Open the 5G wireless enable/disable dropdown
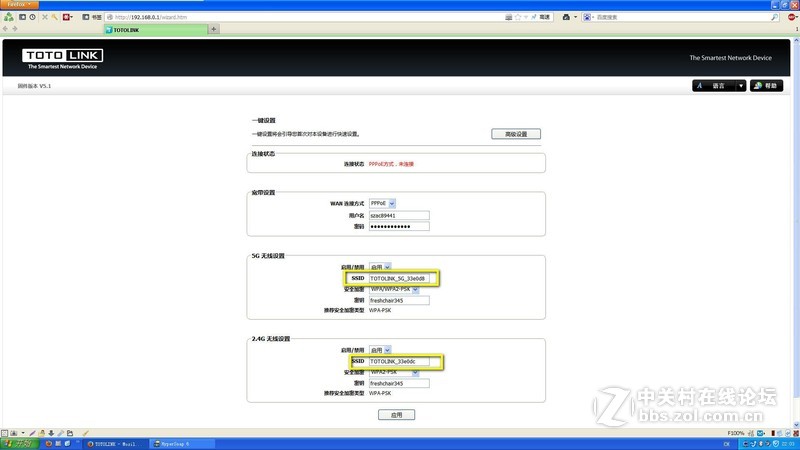Viewport: 800px width, 450px height. [380, 267]
